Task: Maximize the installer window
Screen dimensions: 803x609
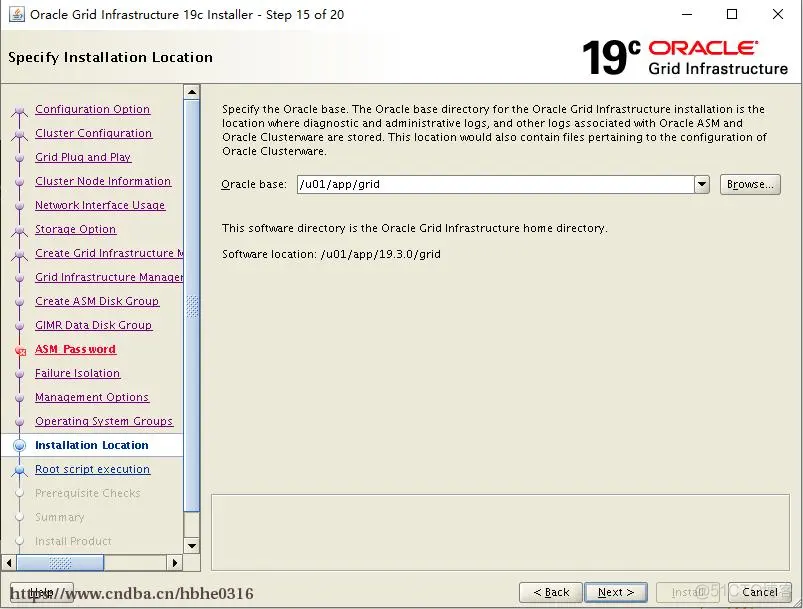Action: (732, 14)
